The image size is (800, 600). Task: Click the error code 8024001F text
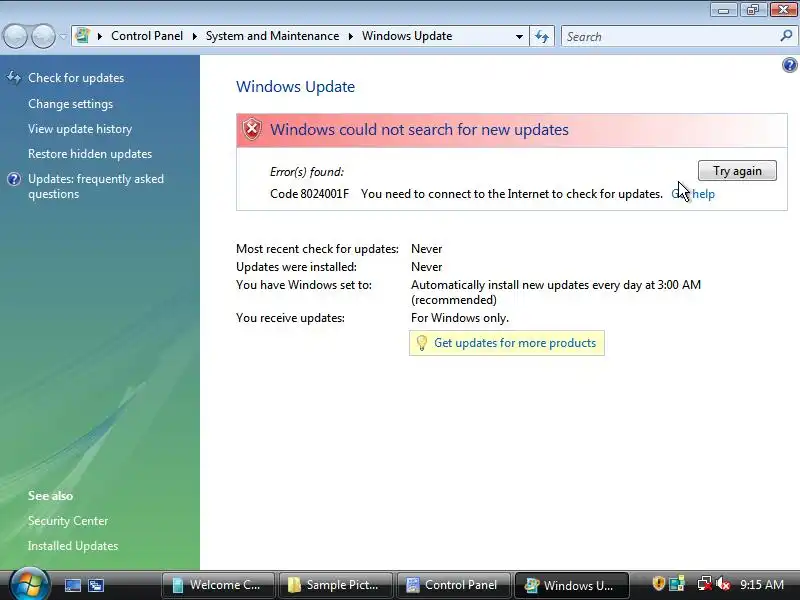pyautogui.click(x=310, y=194)
